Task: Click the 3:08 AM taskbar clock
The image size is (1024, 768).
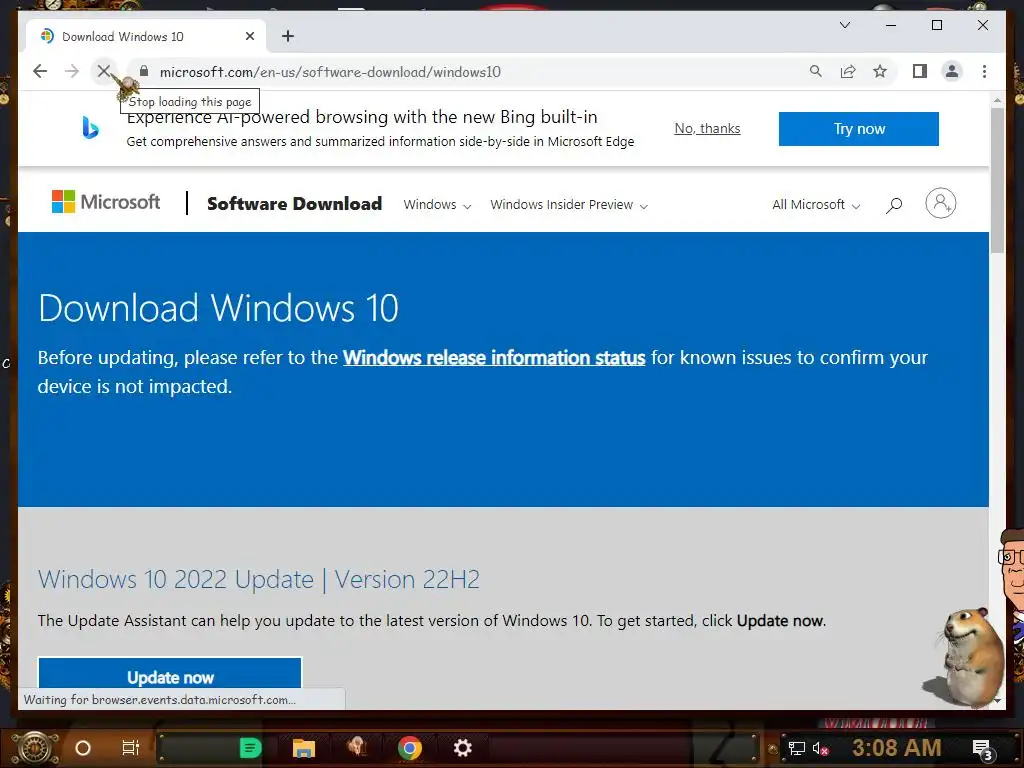Action: click(897, 747)
